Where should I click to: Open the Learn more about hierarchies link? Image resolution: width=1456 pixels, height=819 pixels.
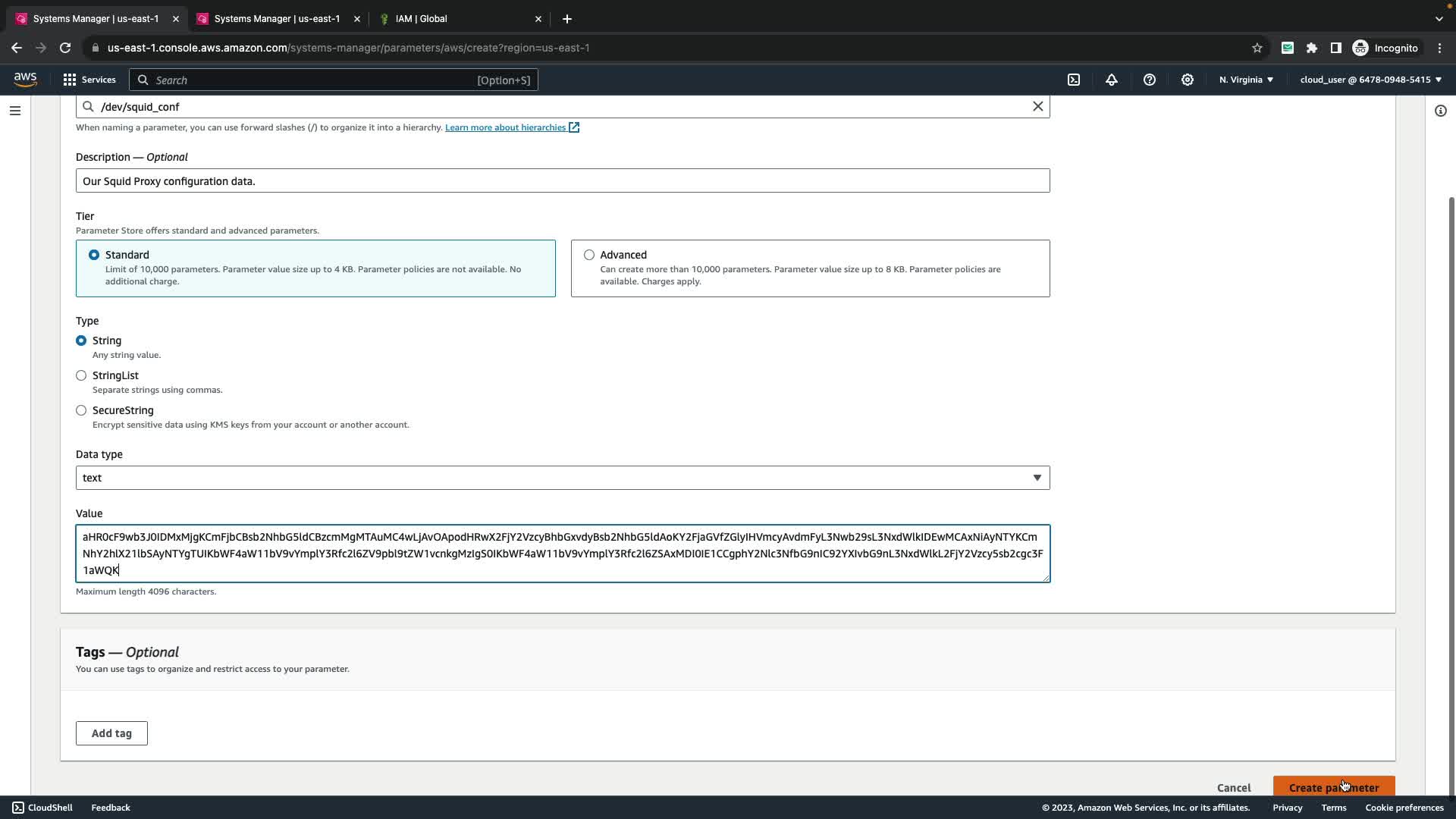[x=505, y=127]
